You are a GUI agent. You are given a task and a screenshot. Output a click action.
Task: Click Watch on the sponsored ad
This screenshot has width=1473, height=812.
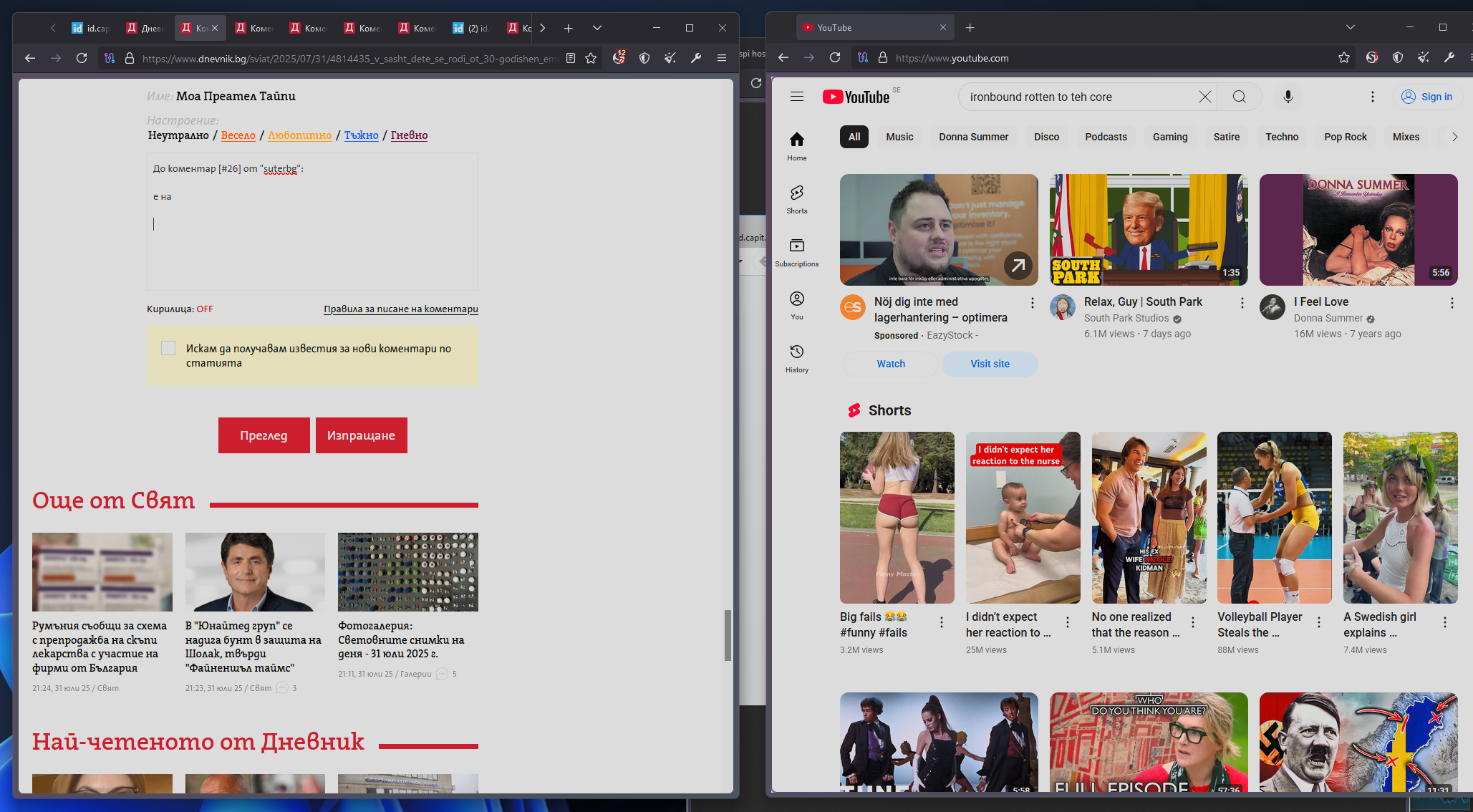coord(891,364)
